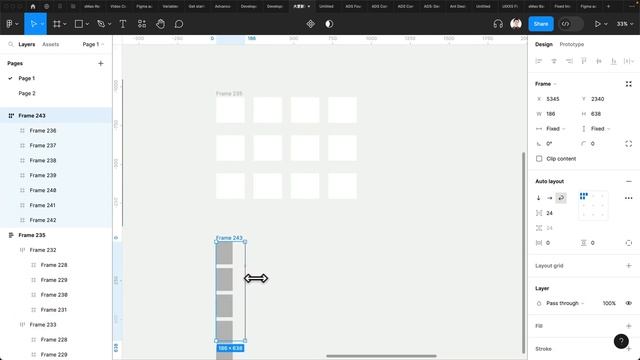The width and height of the screenshot is (640, 360).
Task: Go to home tab icon
Action: click(33, 7)
